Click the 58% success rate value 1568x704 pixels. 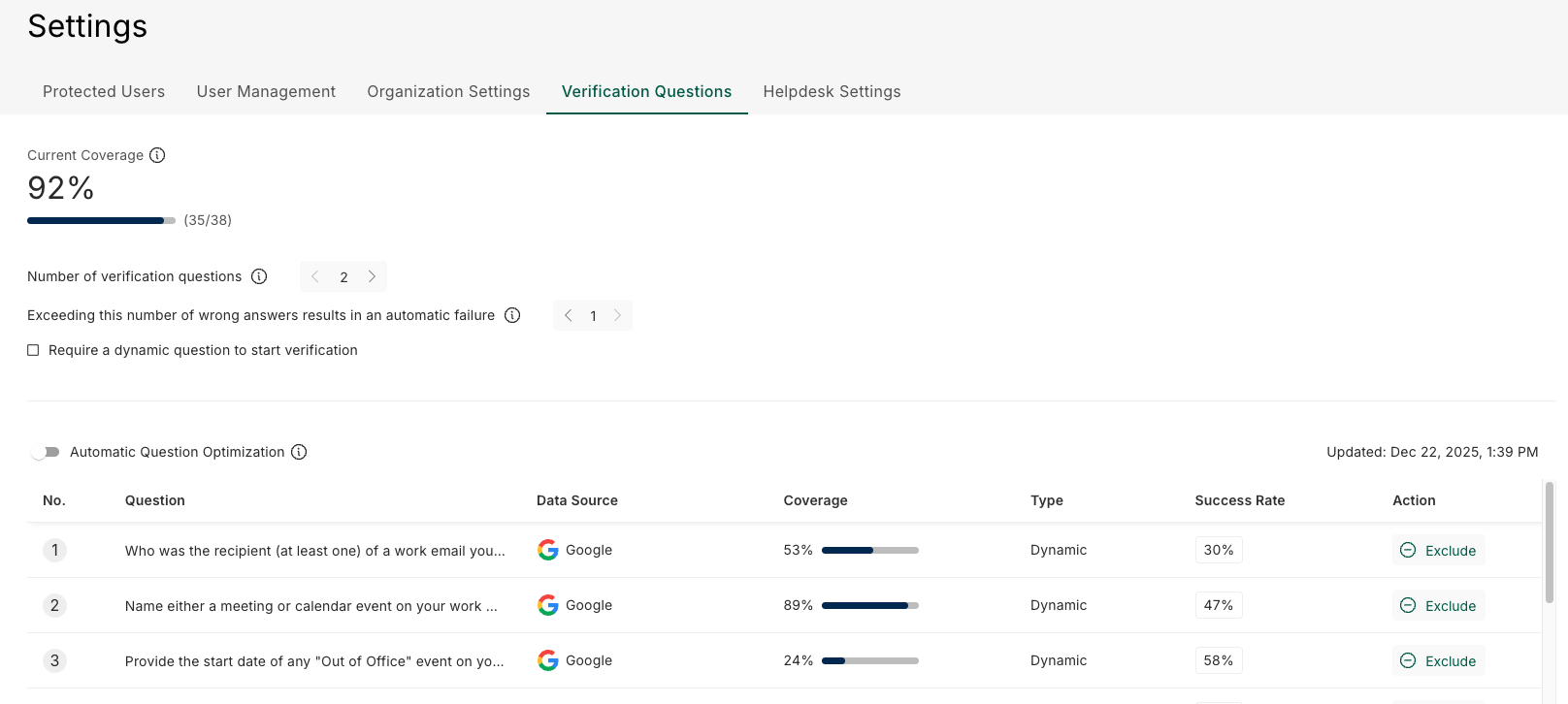click(1219, 660)
